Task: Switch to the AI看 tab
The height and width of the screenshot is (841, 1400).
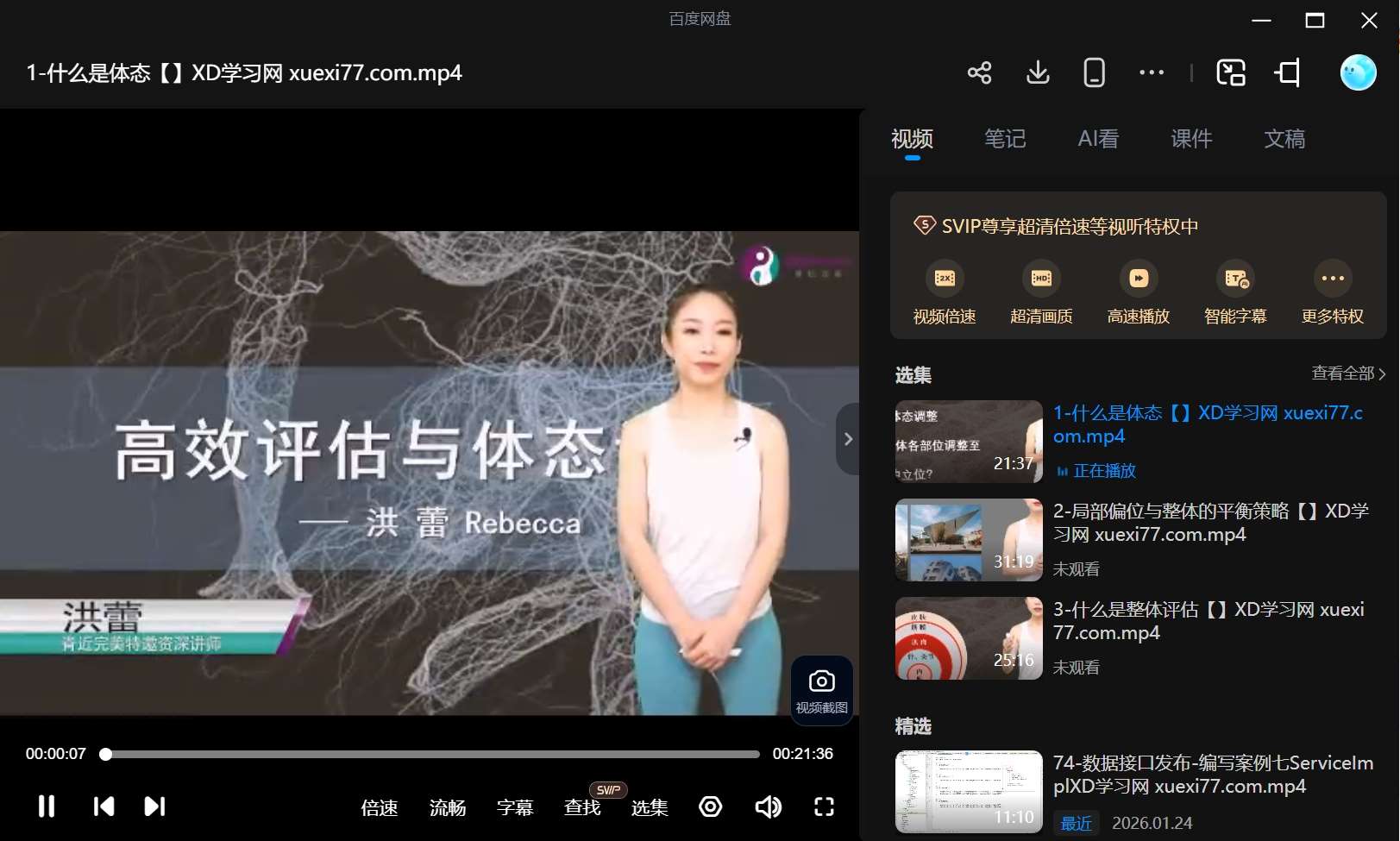Action: click(1096, 139)
